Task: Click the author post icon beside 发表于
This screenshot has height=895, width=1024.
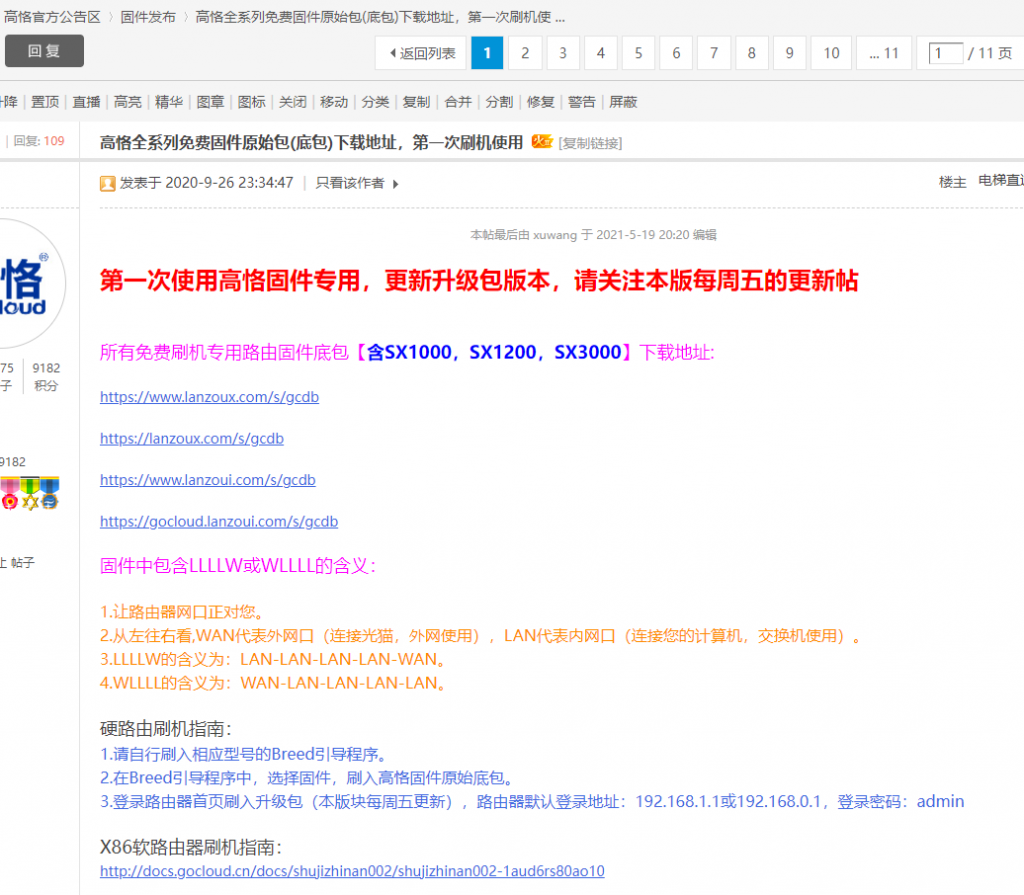Action: (107, 184)
